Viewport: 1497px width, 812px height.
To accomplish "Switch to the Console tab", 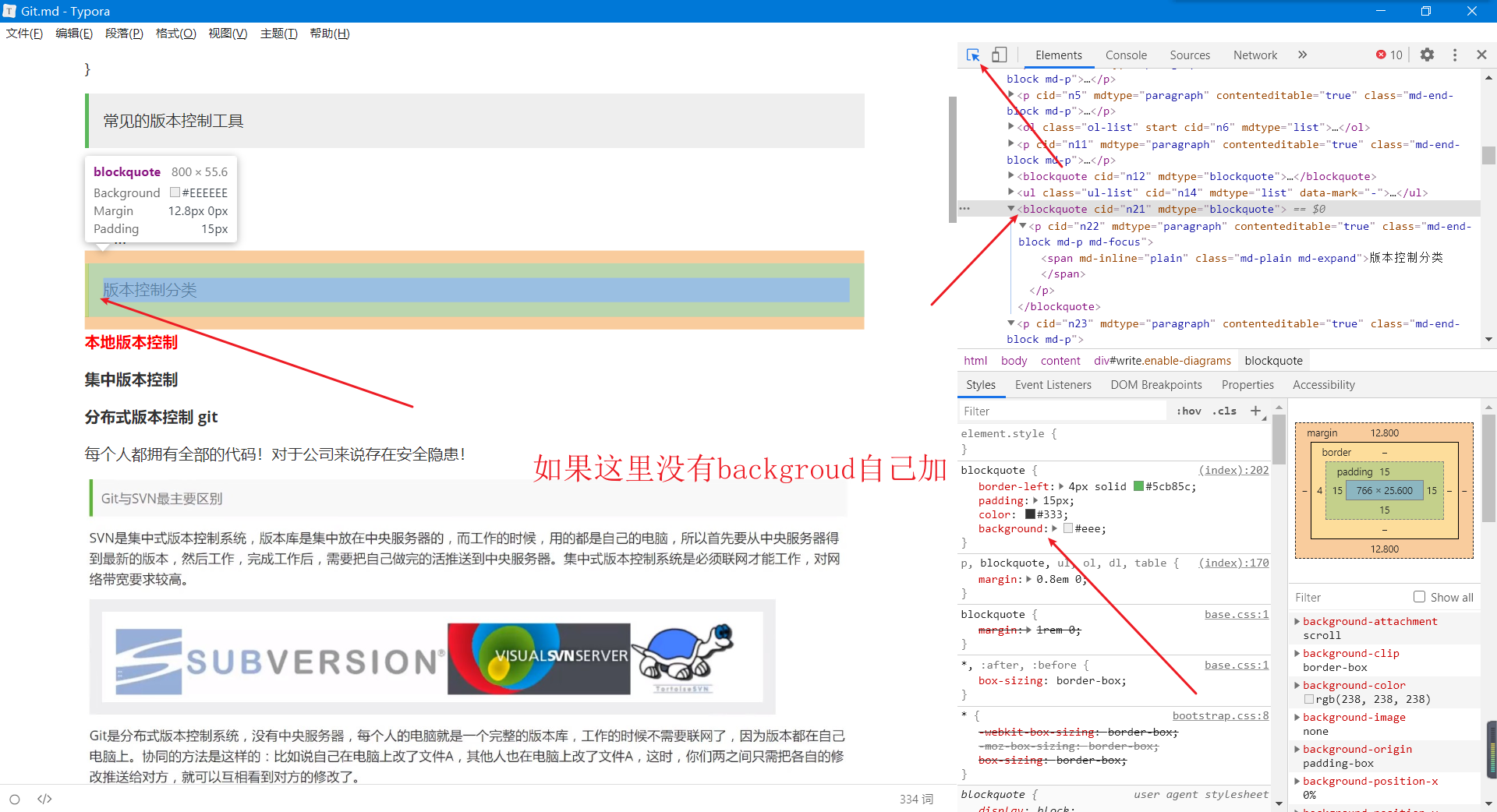I will pyautogui.click(x=1126, y=55).
